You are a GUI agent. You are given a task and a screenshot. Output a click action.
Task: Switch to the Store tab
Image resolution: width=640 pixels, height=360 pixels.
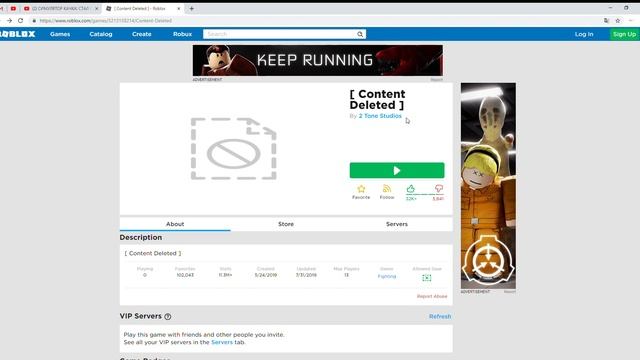pyautogui.click(x=286, y=224)
